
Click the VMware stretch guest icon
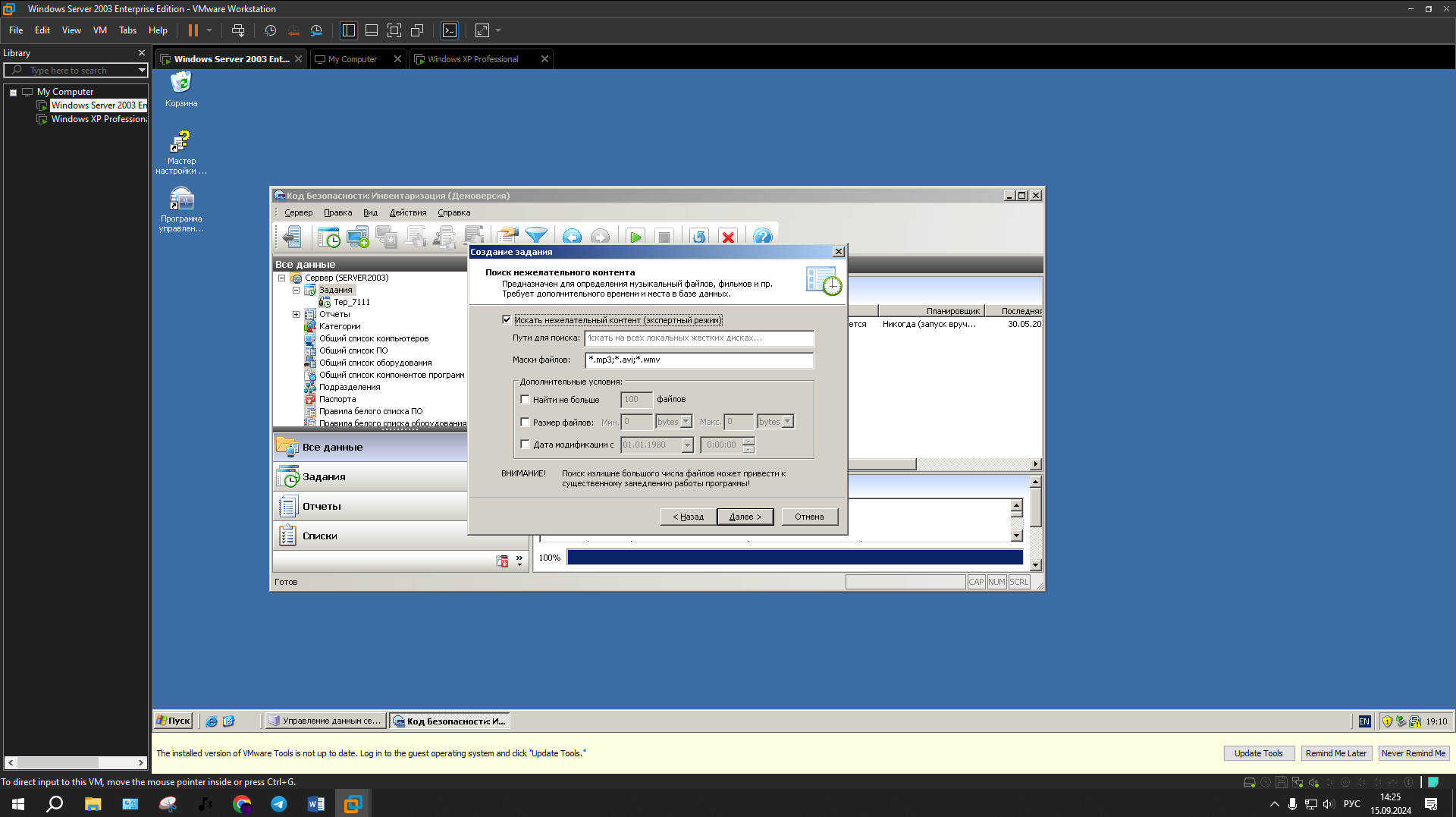coord(482,30)
